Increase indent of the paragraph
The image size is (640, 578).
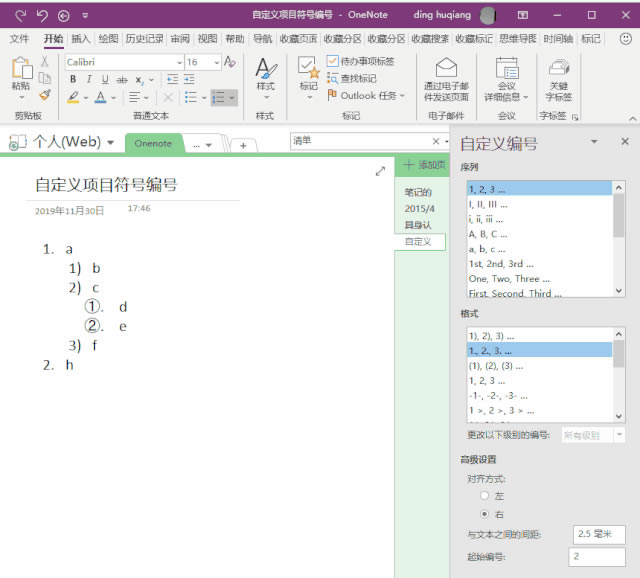click(x=189, y=79)
